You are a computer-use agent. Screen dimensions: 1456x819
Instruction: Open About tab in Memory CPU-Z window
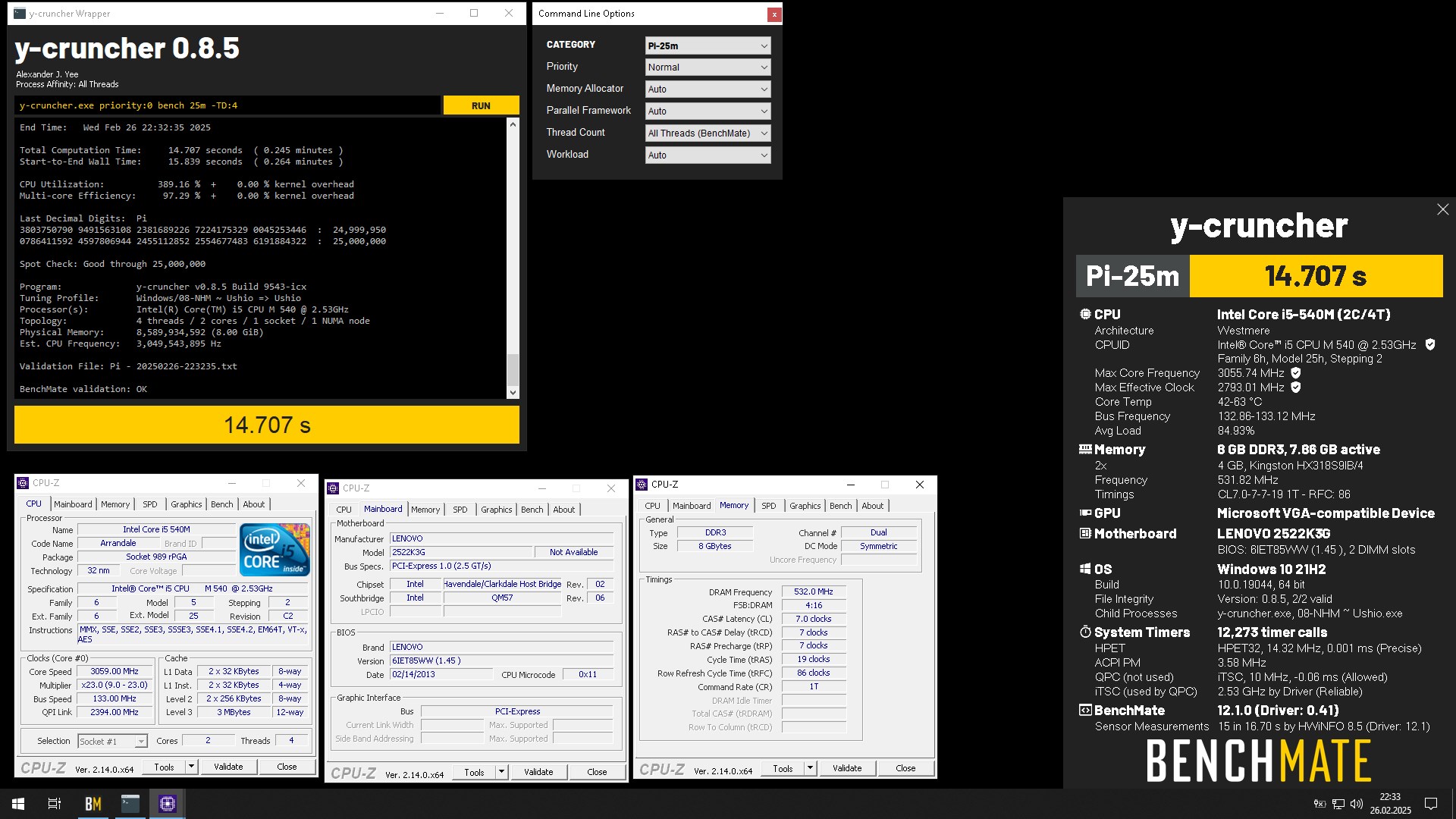point(872,506)
